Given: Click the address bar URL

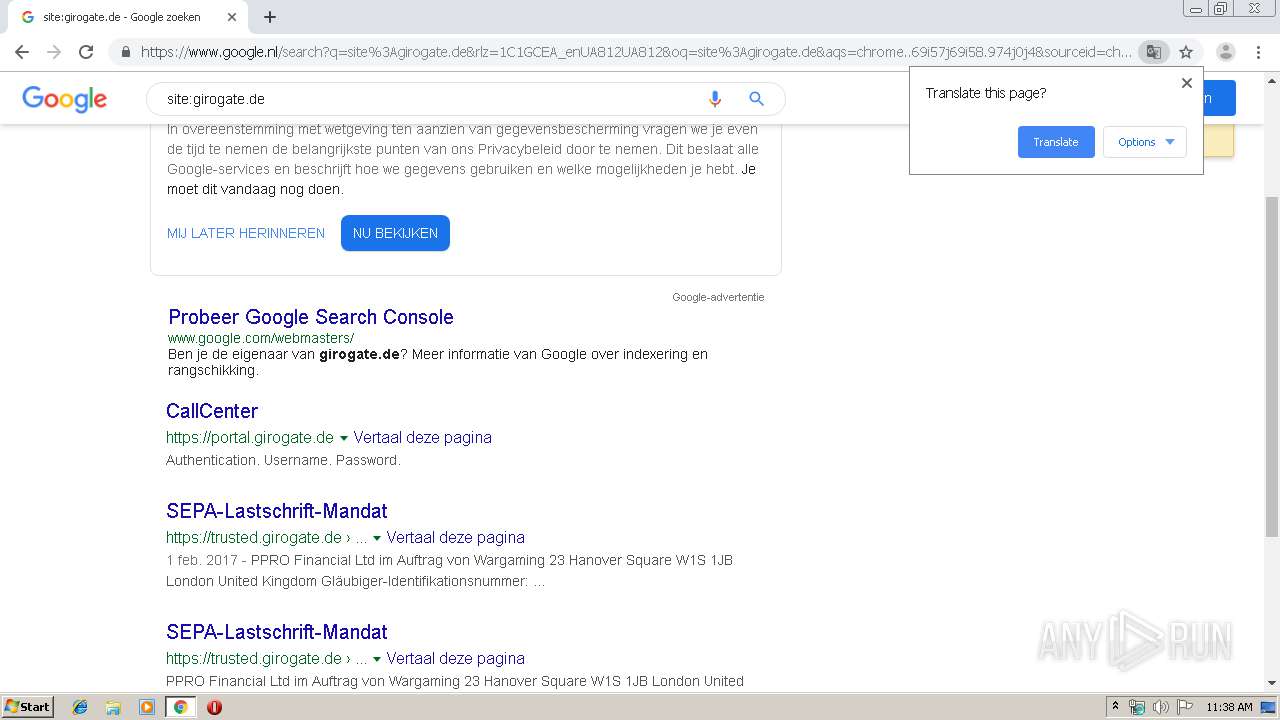Looking at the screenshot, I should [636, 52].
